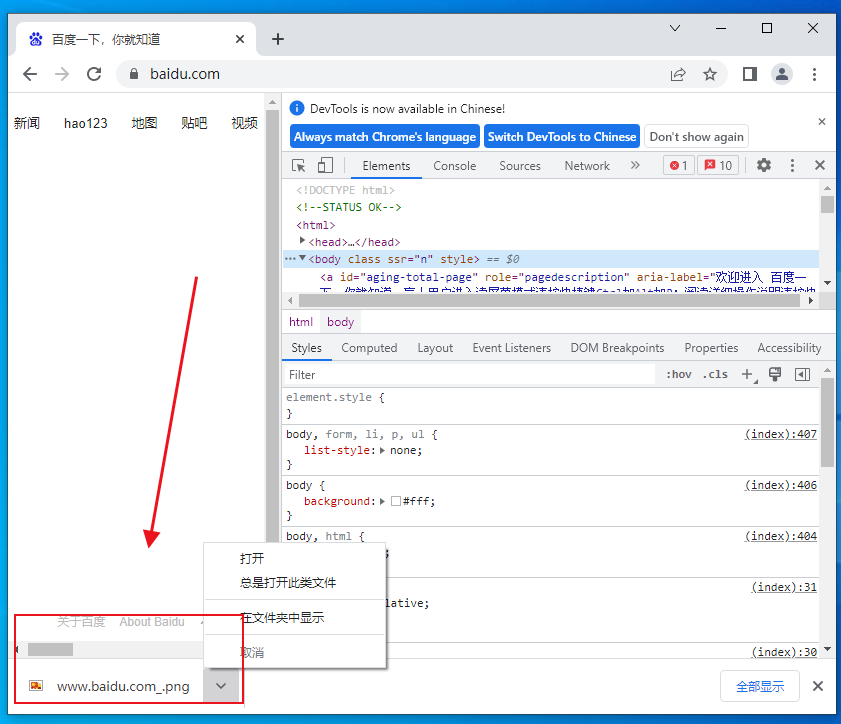Share this page via address bar icon
This screenshot has height=724, width=841.
[678, 74]
